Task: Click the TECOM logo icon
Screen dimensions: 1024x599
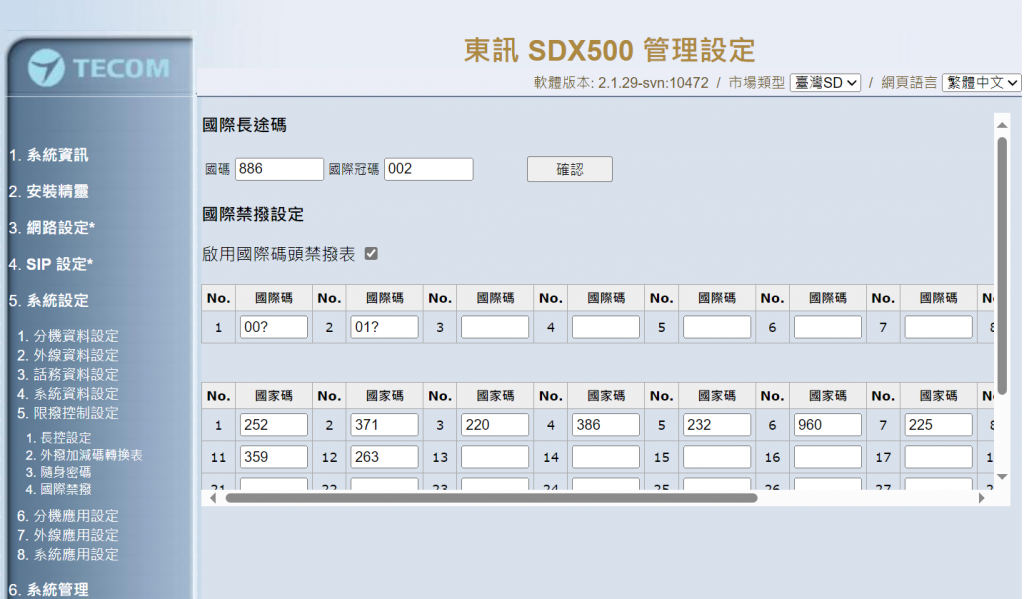Action: point(46,68)
